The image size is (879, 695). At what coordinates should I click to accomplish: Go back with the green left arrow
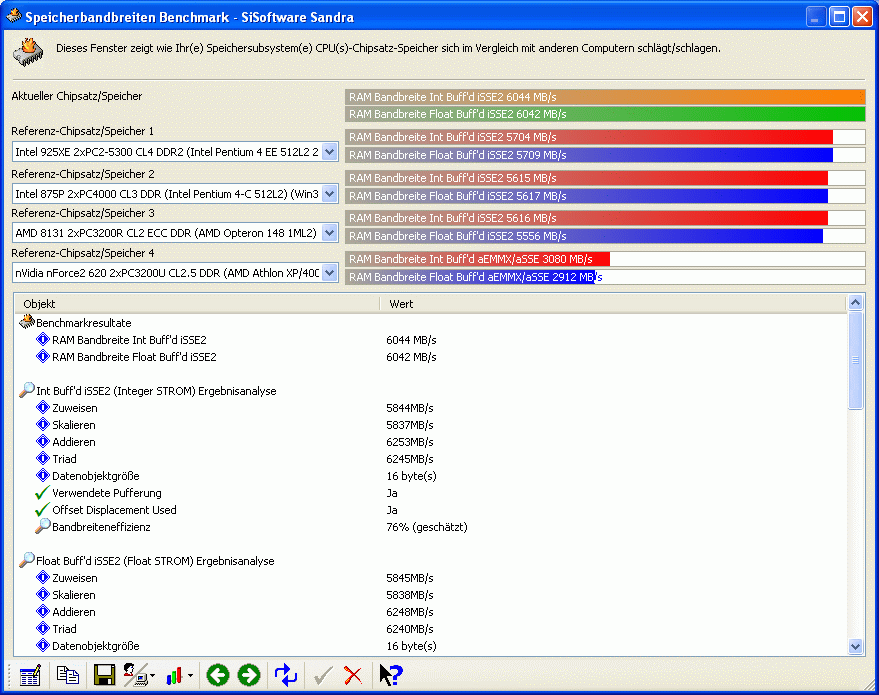pyautogui.click(x=218, y=675)
